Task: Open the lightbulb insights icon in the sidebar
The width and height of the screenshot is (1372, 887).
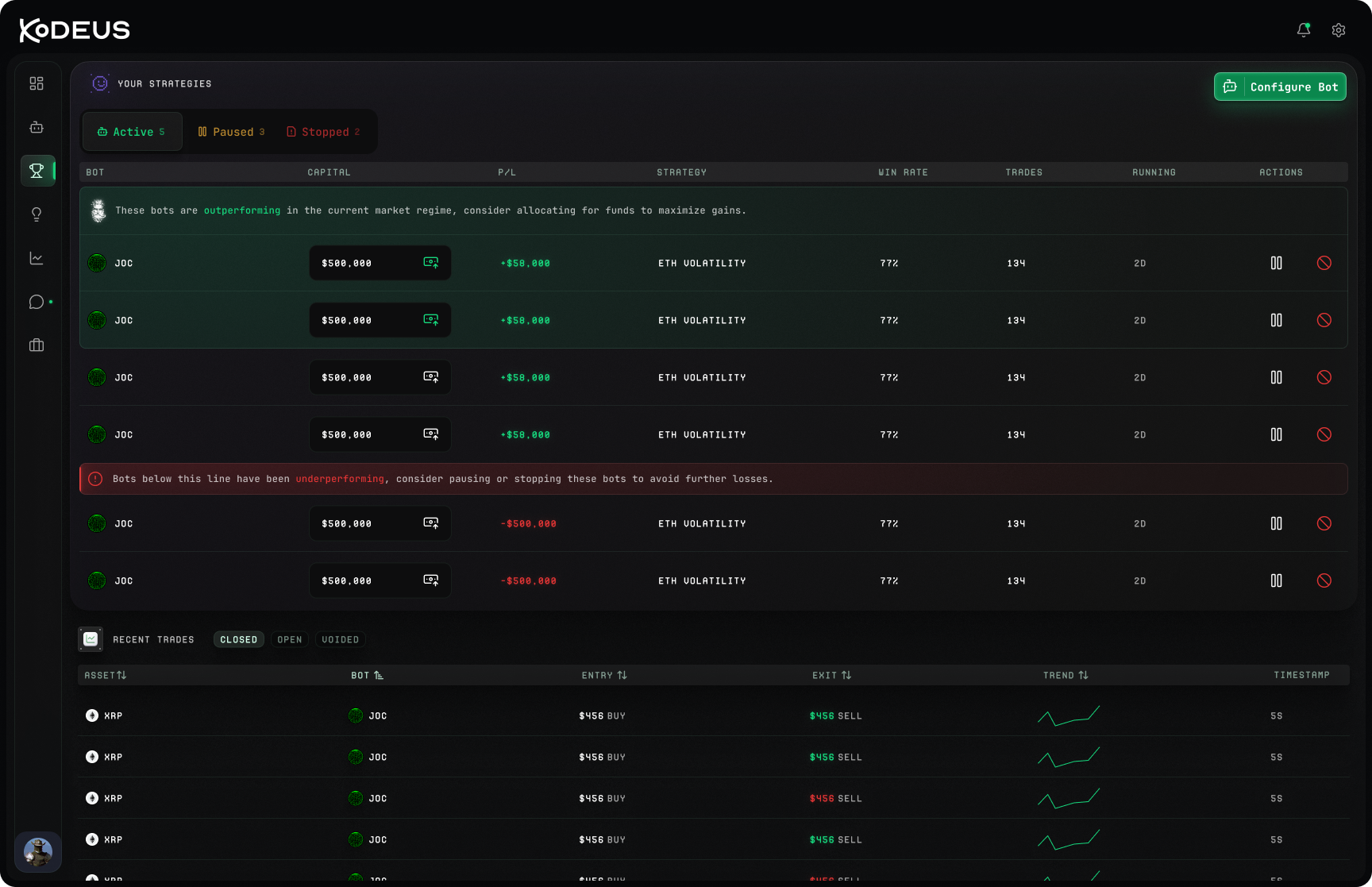Action: 37,214
